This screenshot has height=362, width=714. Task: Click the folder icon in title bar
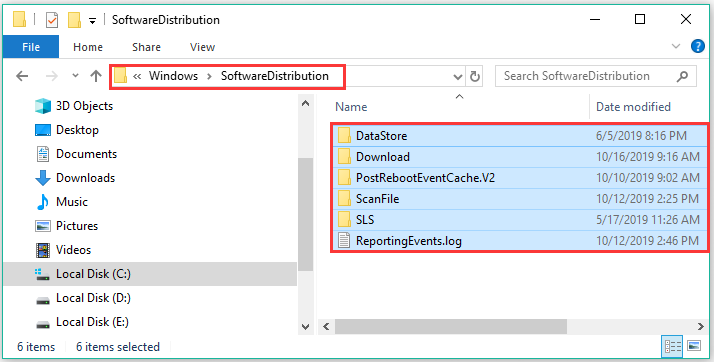[19, 20]
